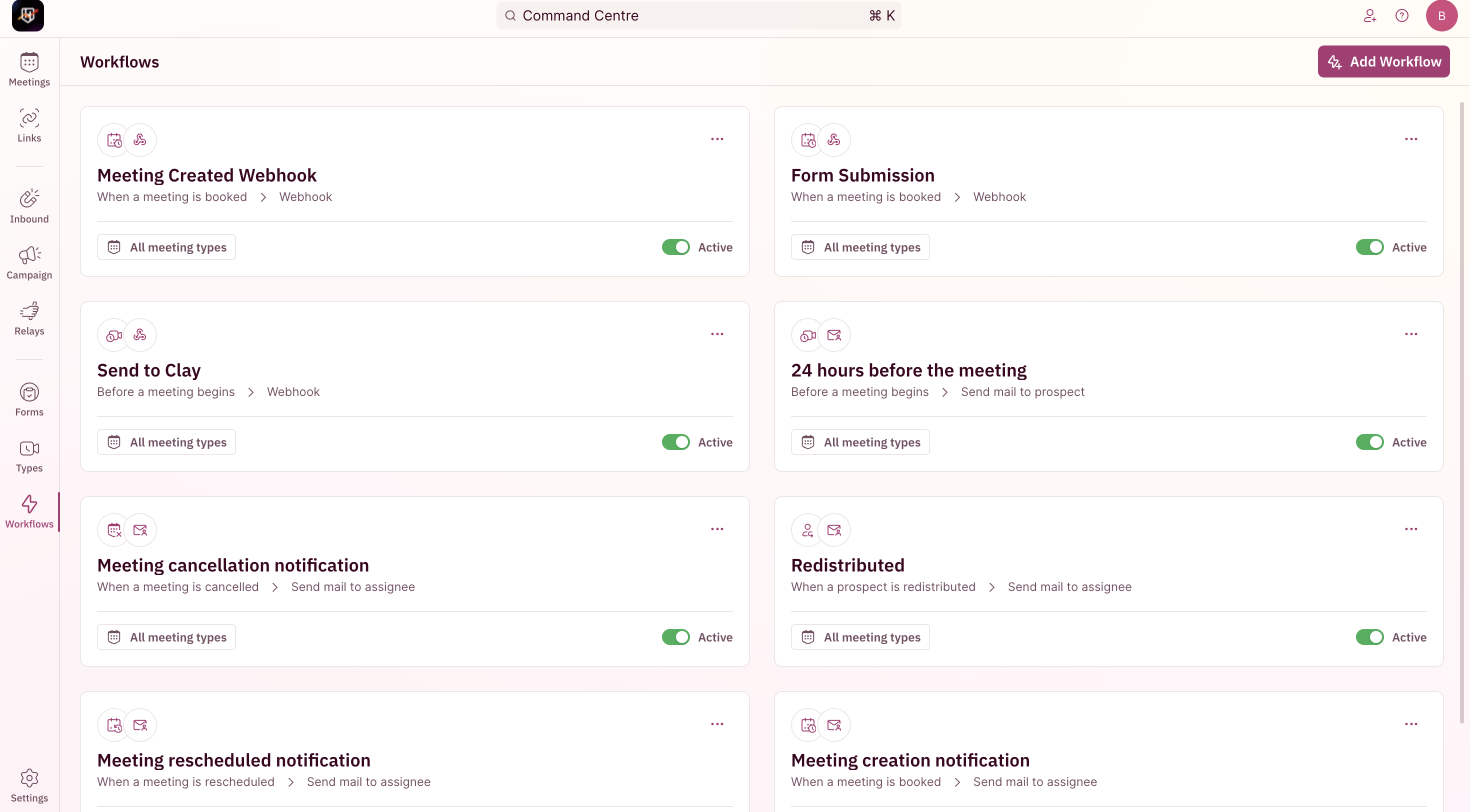Click mail icon on Meeting creation notification card
Viewport: 1470px width, 812px height.
[x=833, y=725]
